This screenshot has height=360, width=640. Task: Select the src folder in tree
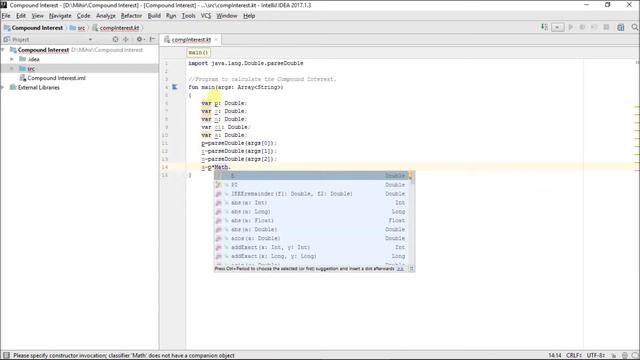coord(79,69)
